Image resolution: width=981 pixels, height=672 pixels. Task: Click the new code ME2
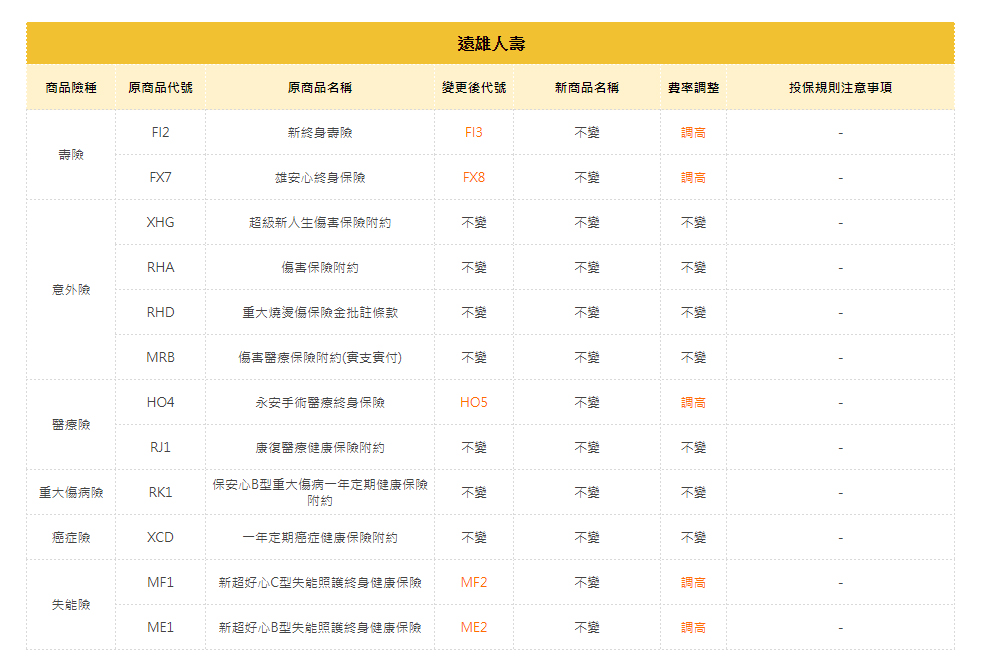[474, 628]
